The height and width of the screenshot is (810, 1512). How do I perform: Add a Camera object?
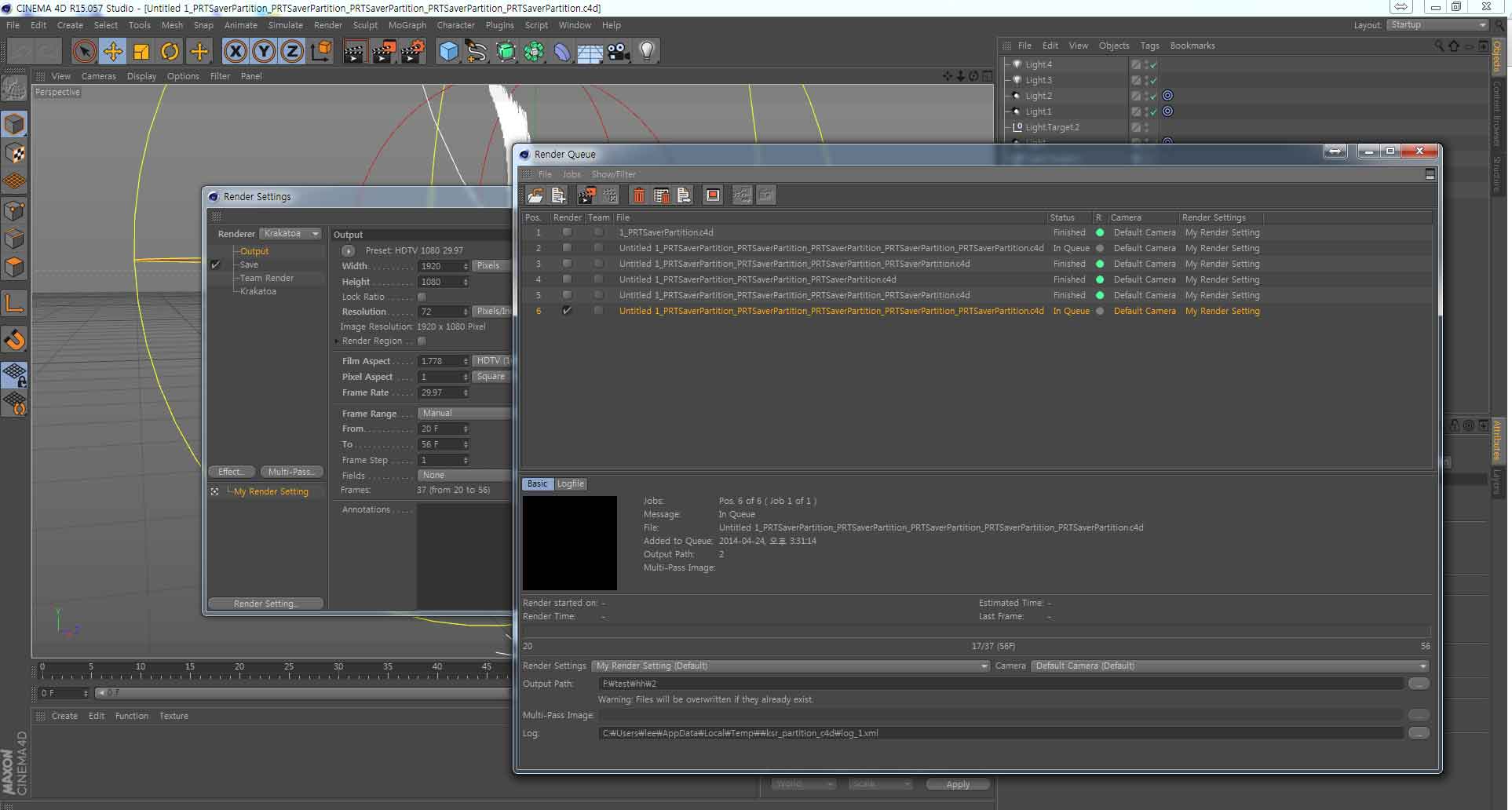619,52
